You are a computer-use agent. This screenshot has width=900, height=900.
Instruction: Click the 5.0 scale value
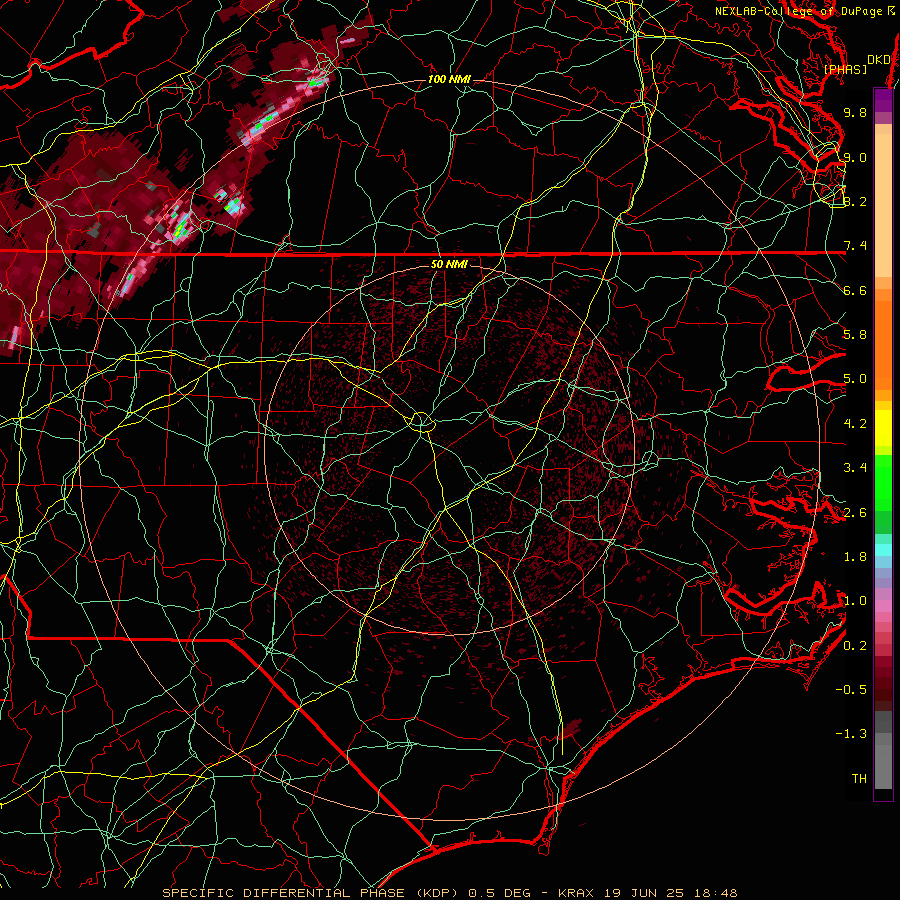pyautogui.click(x=855, y=379)
